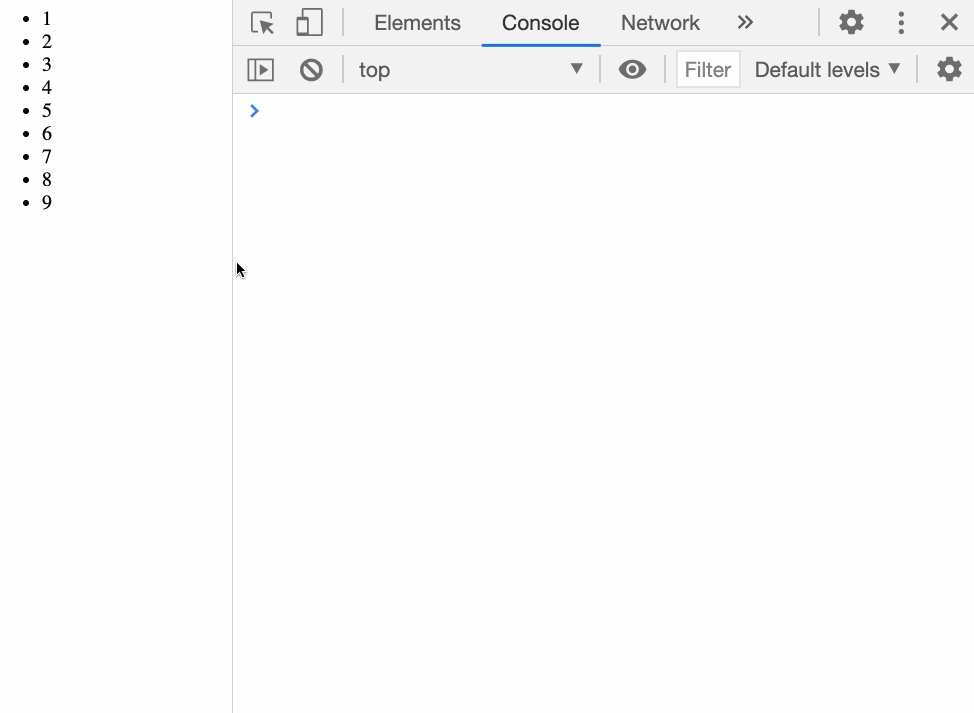Open DevTools settings gear in the tab bar
Image resolution: width=974 pixels, height=713 pixels.
click(851, 22)
